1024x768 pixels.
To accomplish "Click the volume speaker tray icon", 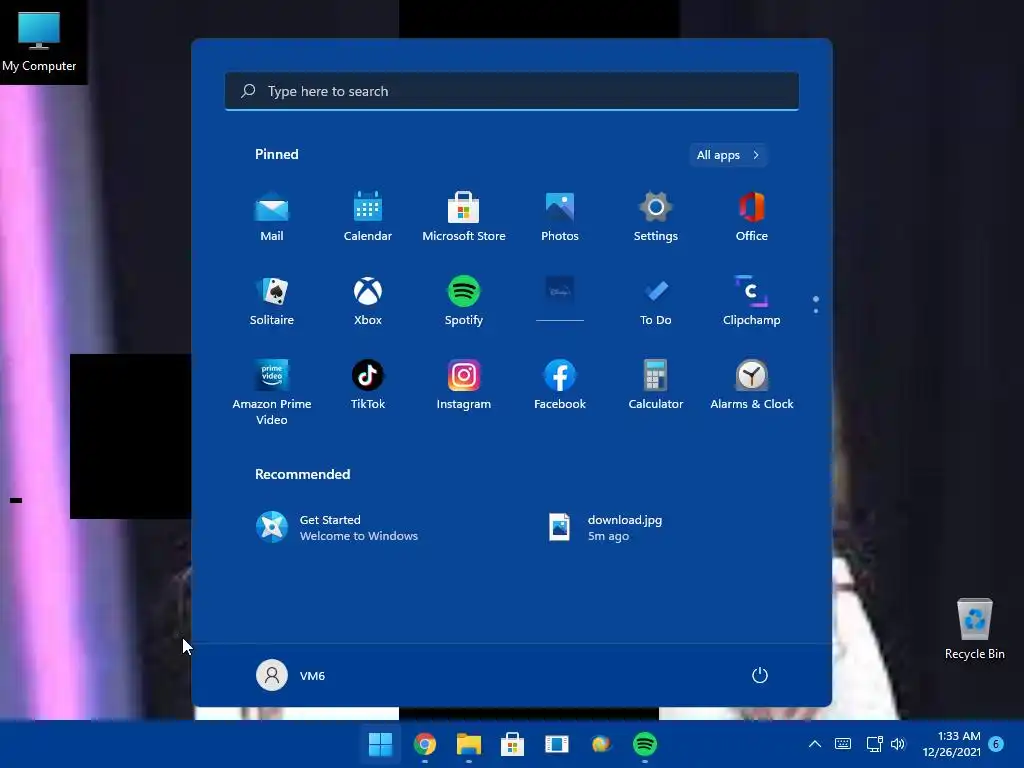I will click(898, 744).
